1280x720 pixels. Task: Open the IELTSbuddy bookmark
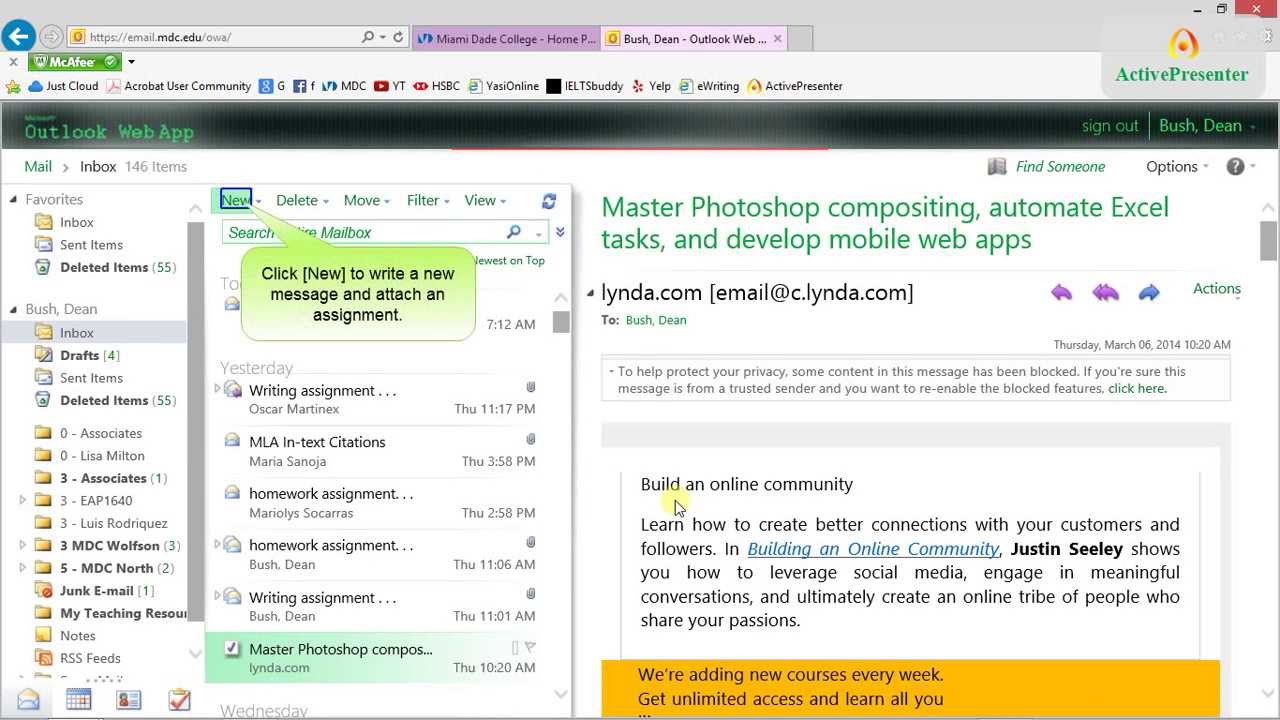[x=585, y=86]
